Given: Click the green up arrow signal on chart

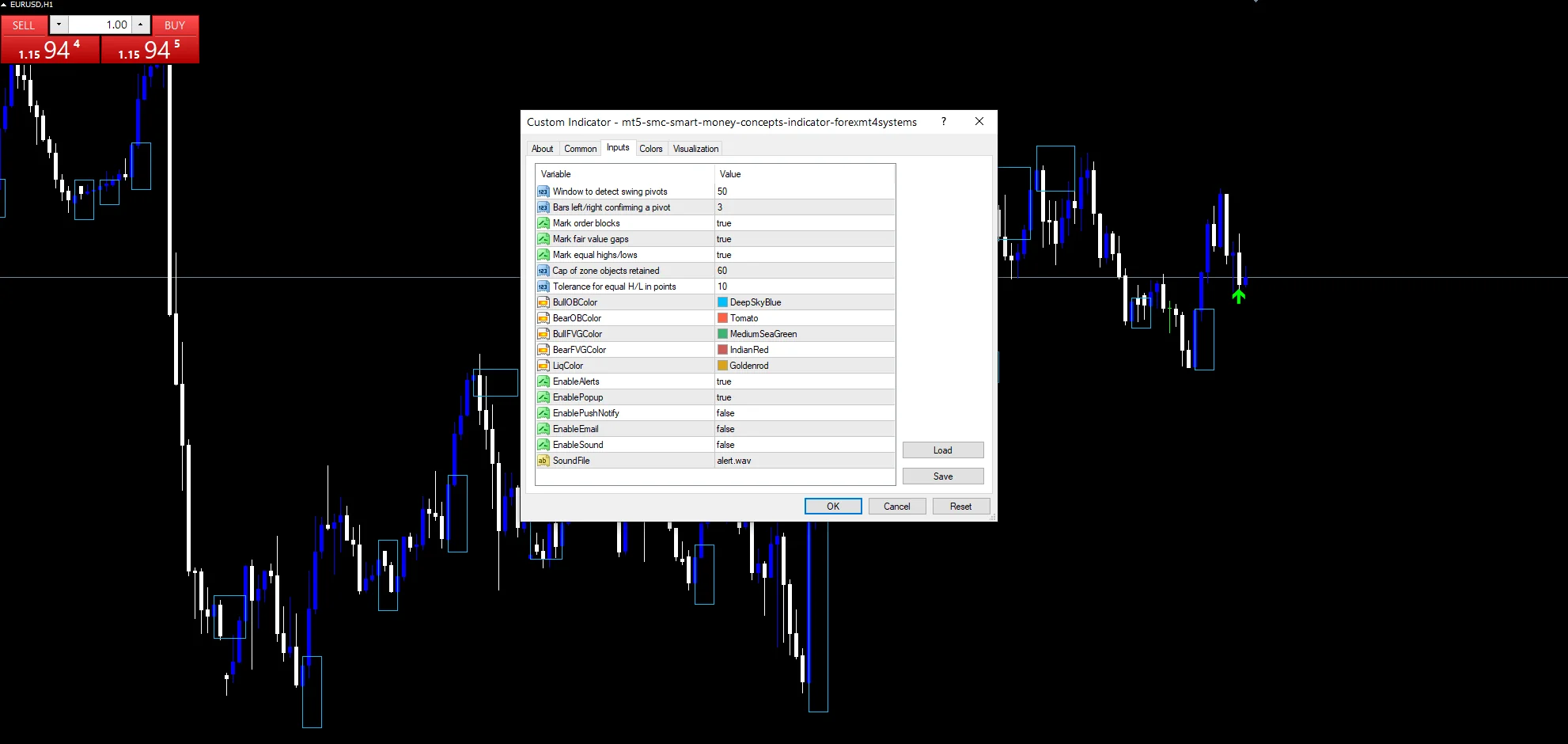Looking at the screenshot, I should [x=1239, y=296].
